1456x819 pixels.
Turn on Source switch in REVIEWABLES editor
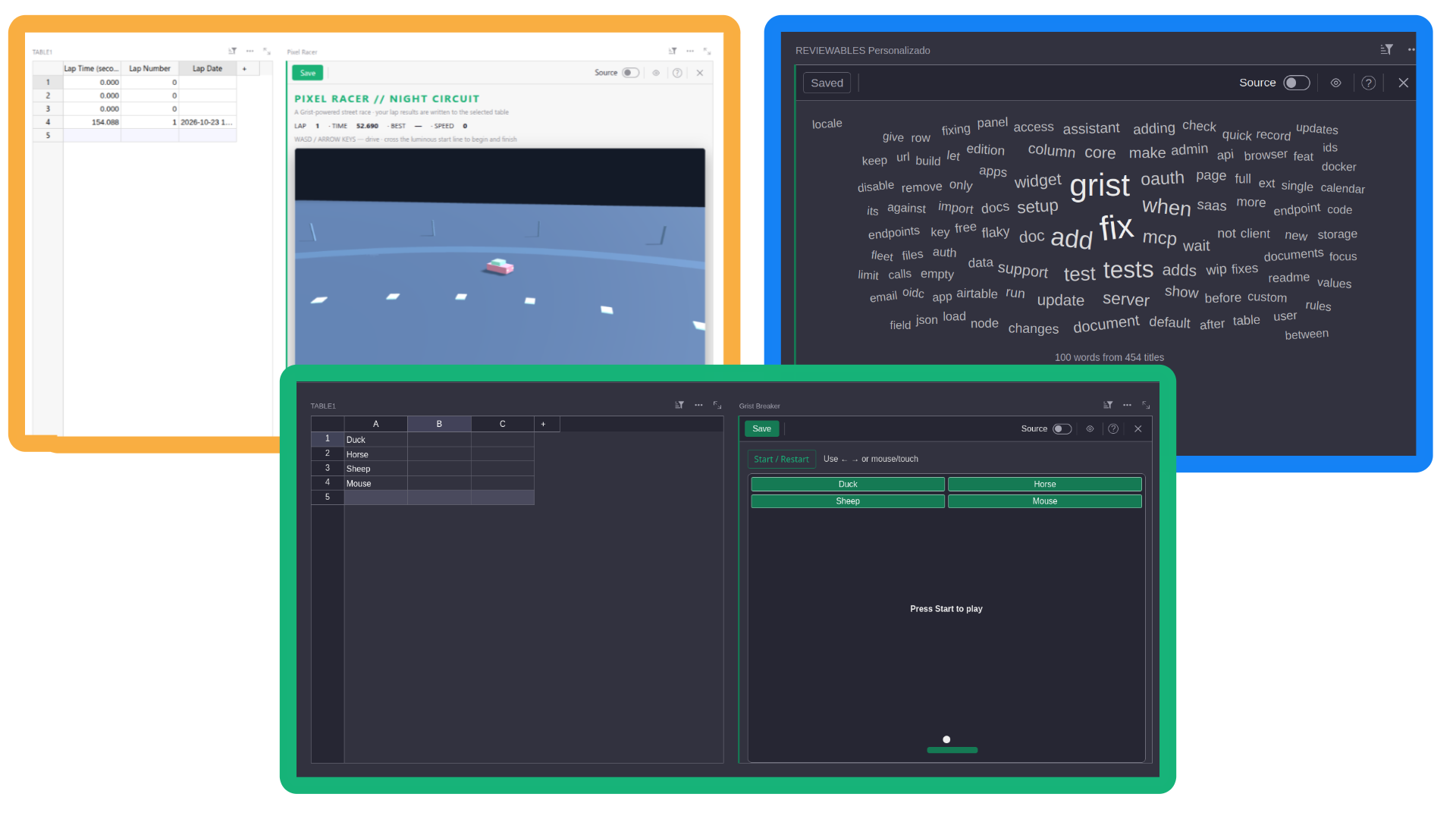point(1296,83)
